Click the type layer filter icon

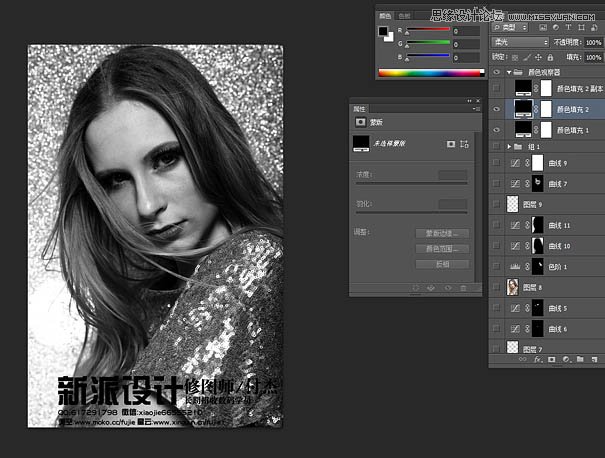pos(568,27)
